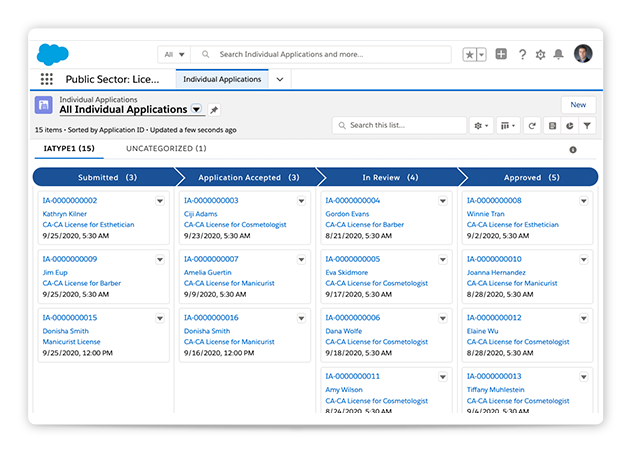The height and width of the screenshot is (456, 632).
Task: Open the user profile avatar
Action: click(x=584, y=54)
